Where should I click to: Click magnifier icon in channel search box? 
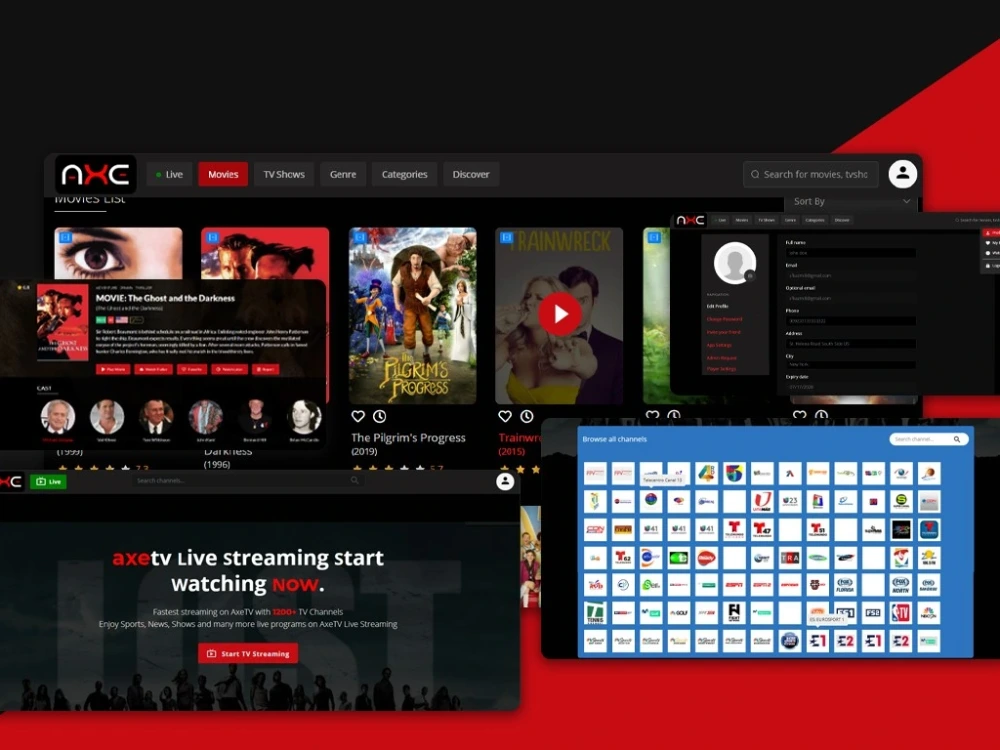[x=957, y=439]
